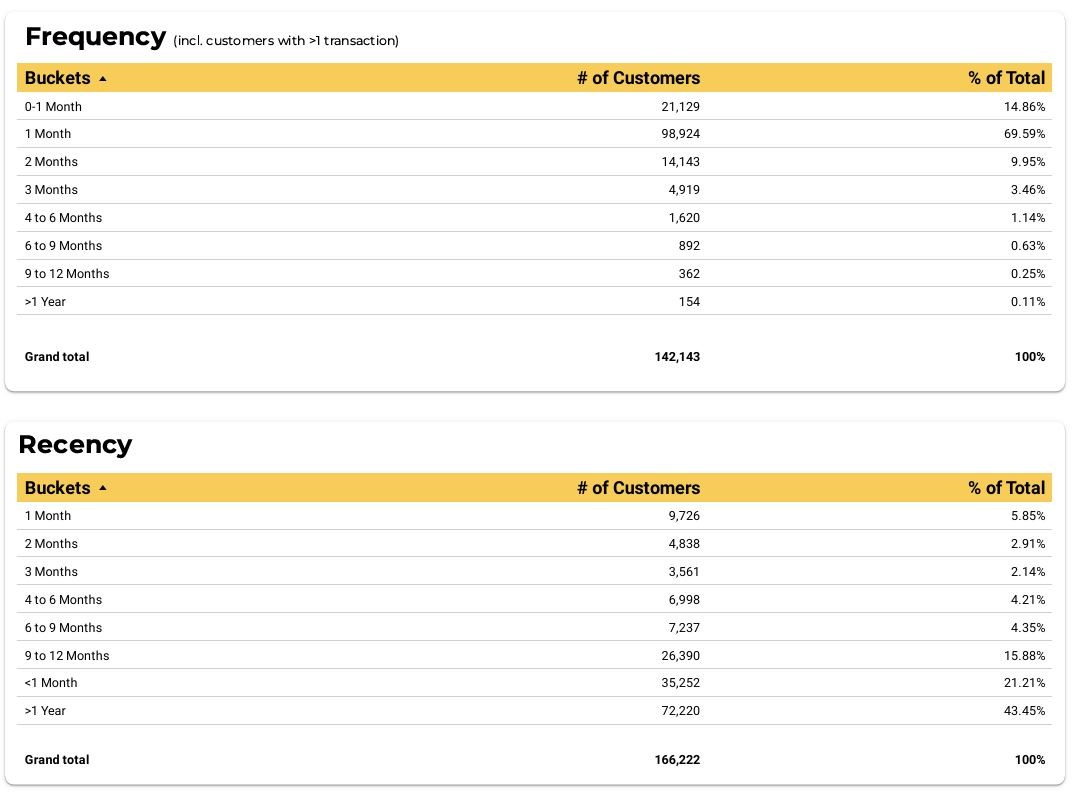Click the sort arrow beside Recency Buckets
1073x795 pixels.
(x=103, y=488)
